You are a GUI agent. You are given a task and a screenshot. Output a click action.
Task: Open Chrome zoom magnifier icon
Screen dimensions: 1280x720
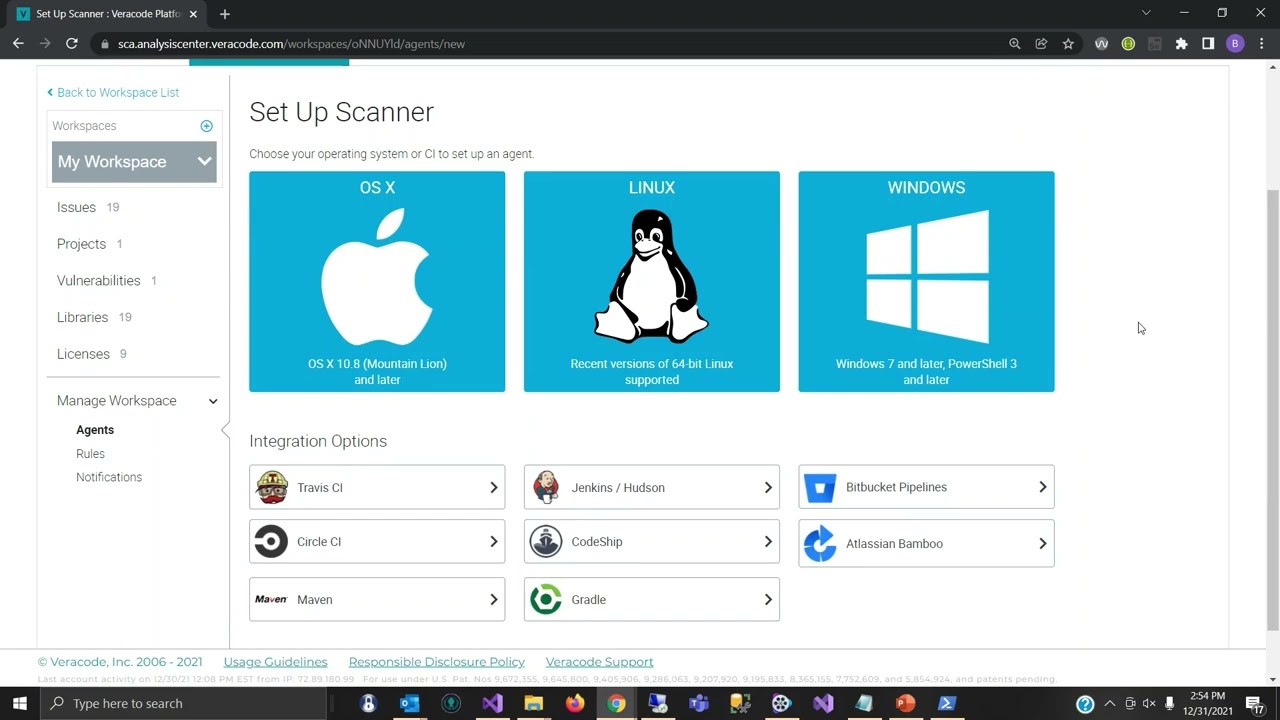(1015, 44)
